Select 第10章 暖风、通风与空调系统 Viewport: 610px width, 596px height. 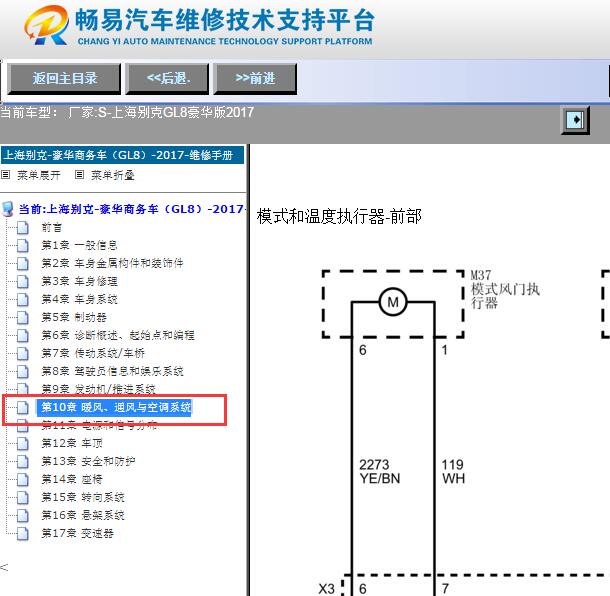tap(116, 407)
